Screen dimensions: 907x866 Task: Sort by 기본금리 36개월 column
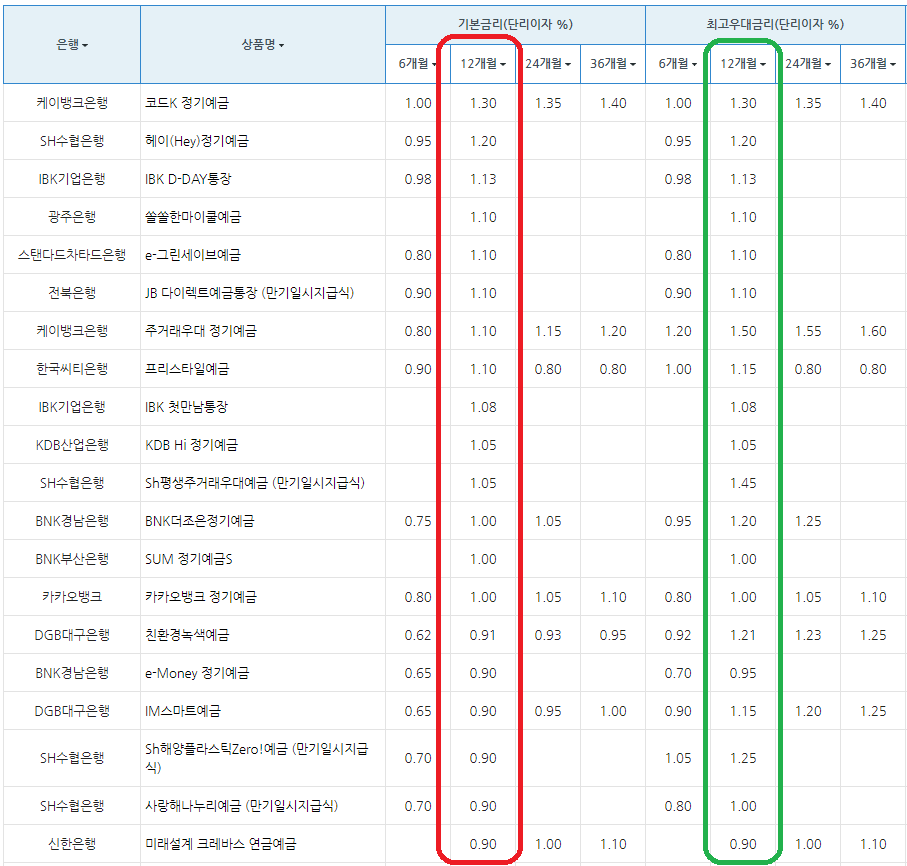[613, 64]
